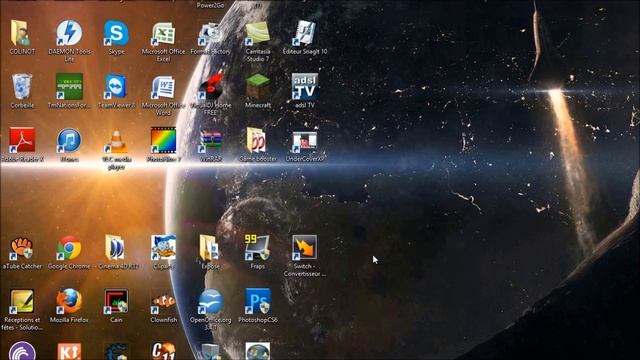
Task: Select the Format Factory shortcut
Action: pos(210,34)
